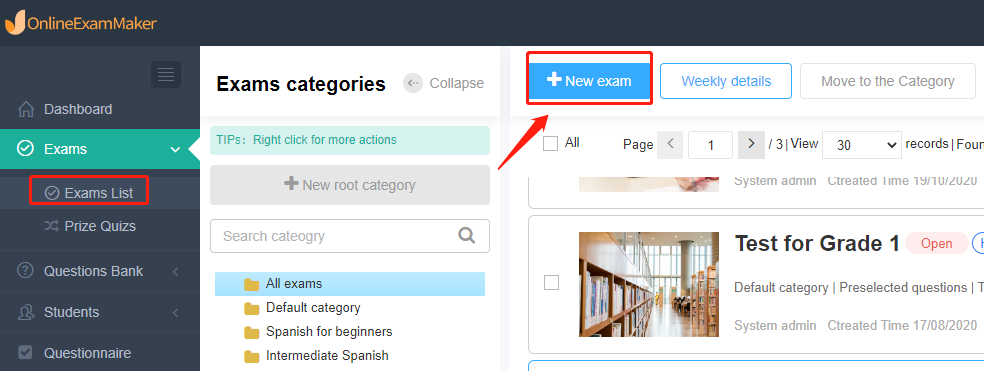Screen dimensions: 984x371
Task: Go to next page arrow
Action: [751, 144]
